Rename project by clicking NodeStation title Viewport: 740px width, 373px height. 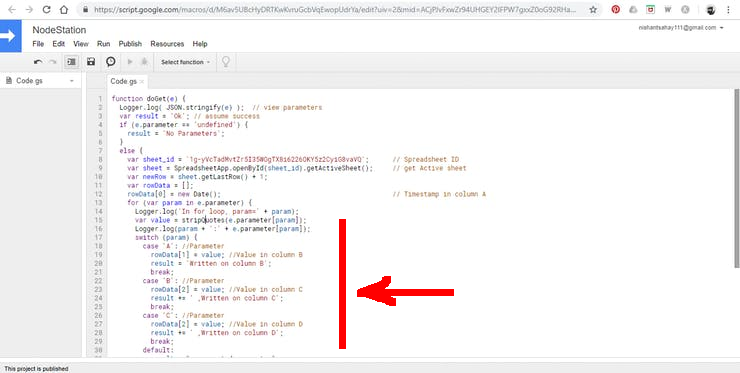[x=59, y=30]
